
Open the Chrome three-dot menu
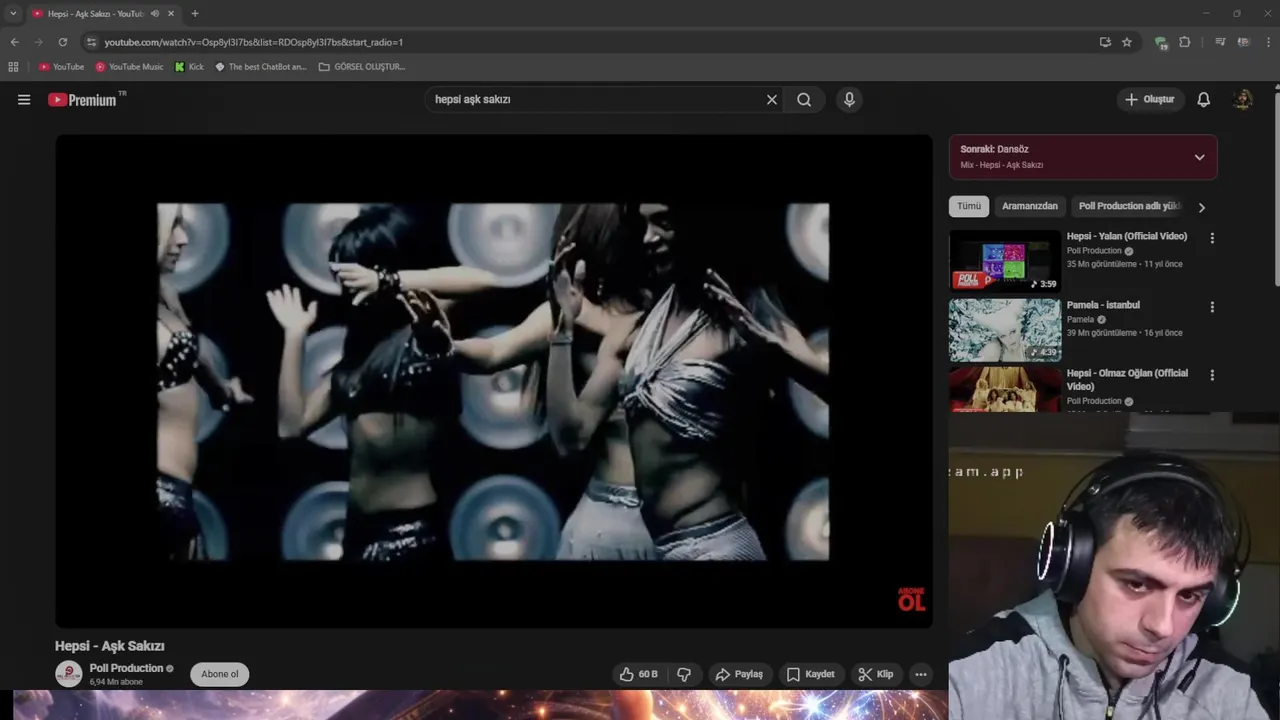1268,42
